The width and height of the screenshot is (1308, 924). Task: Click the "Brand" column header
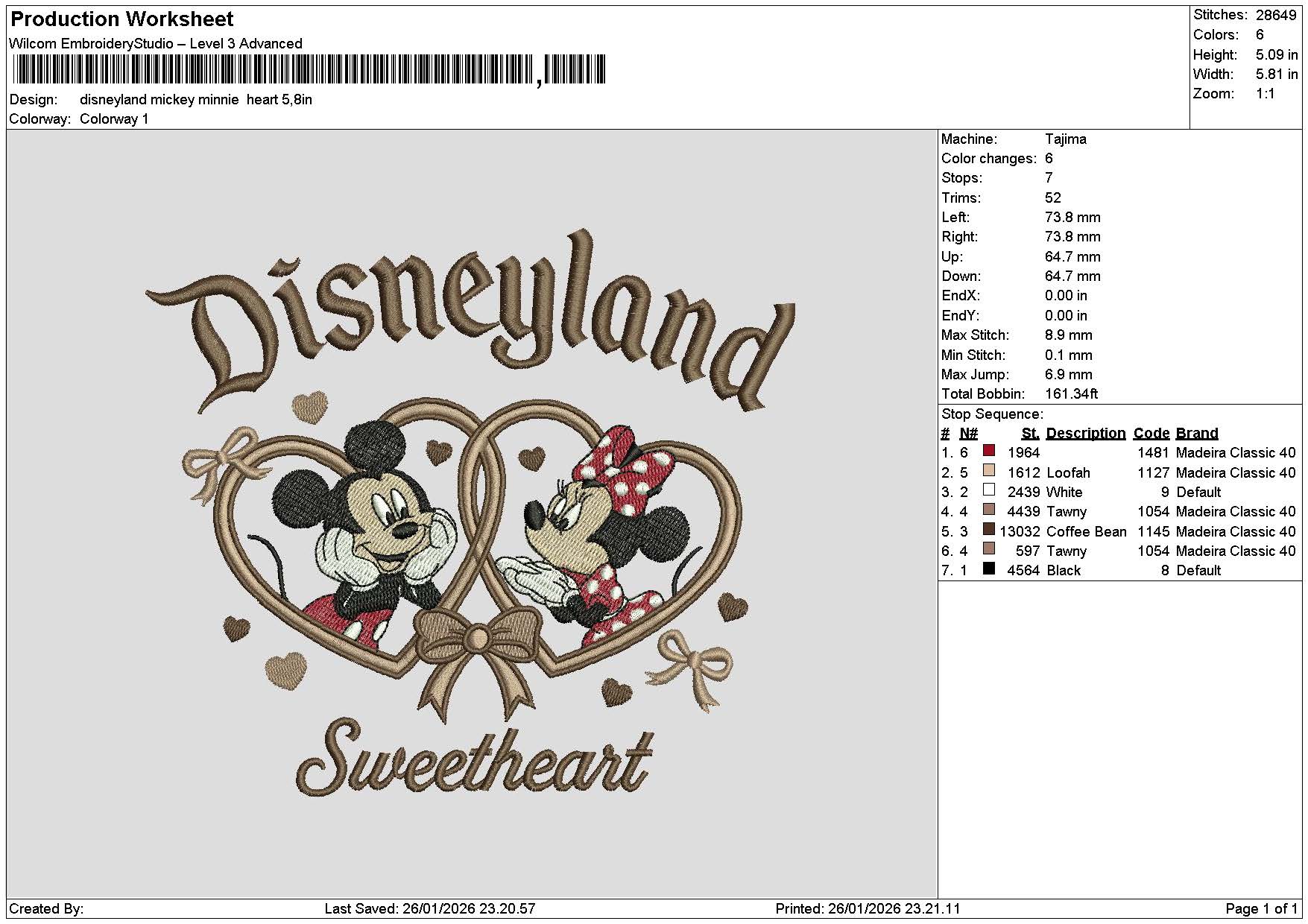click(1197, 434)
